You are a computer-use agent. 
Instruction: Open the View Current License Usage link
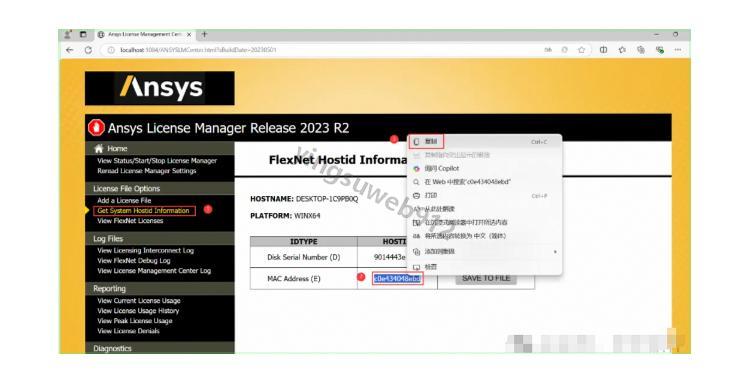coord(139,301)
